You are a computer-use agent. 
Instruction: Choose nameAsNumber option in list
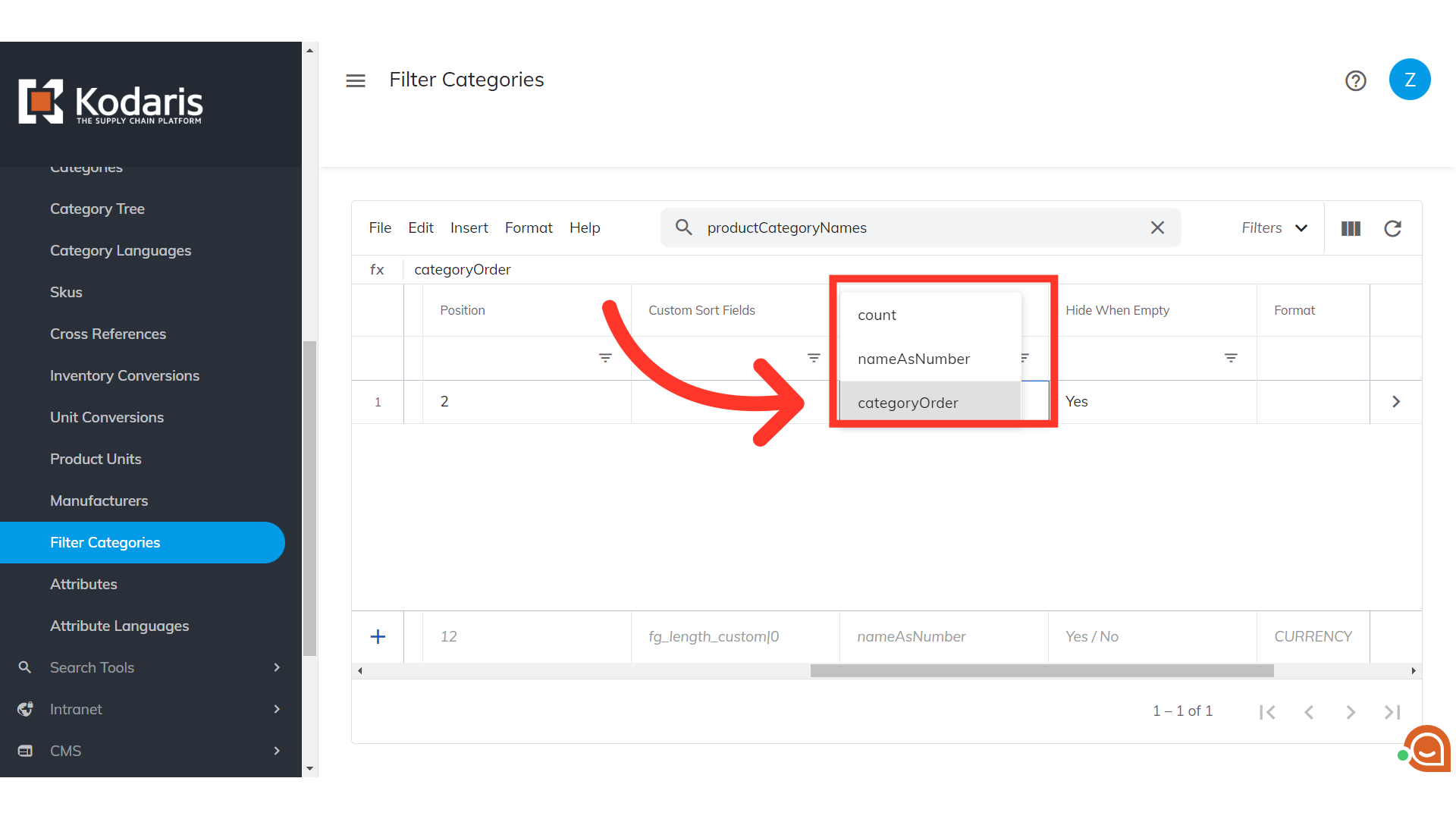913,359
